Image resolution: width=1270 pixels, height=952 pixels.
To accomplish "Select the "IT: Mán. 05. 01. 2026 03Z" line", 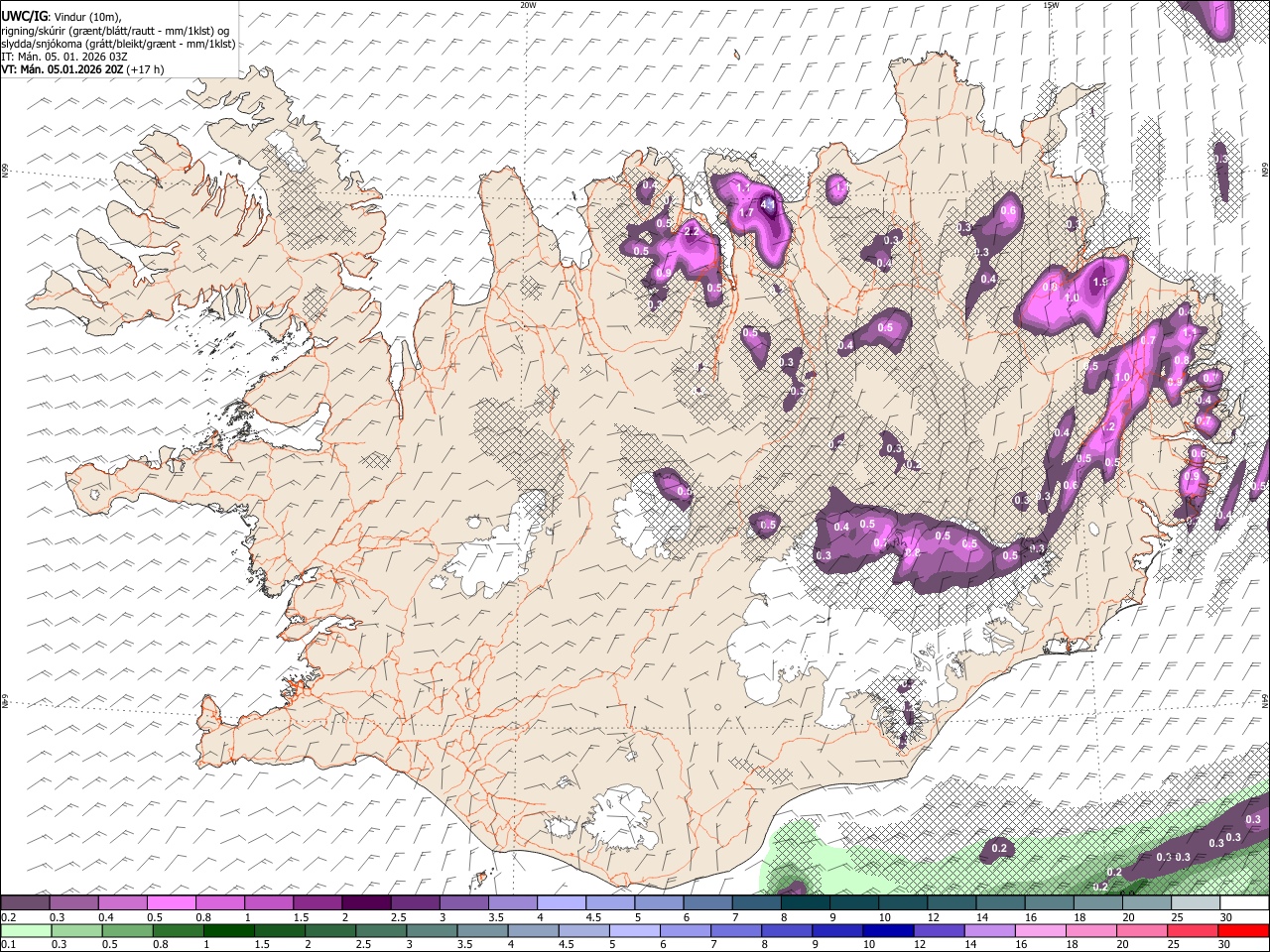I will tap(65, 57).
